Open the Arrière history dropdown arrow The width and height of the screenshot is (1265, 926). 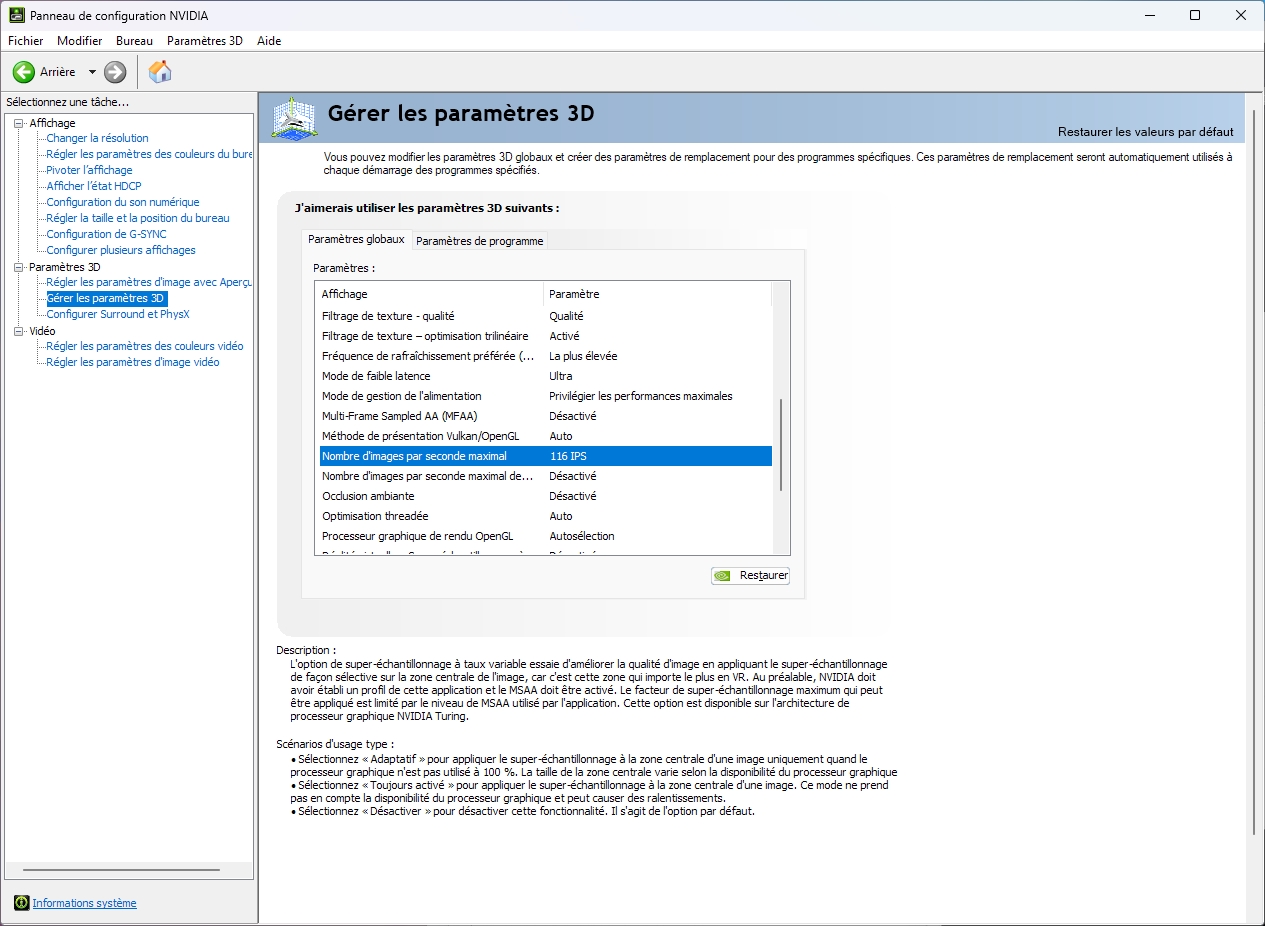point(92,72)
